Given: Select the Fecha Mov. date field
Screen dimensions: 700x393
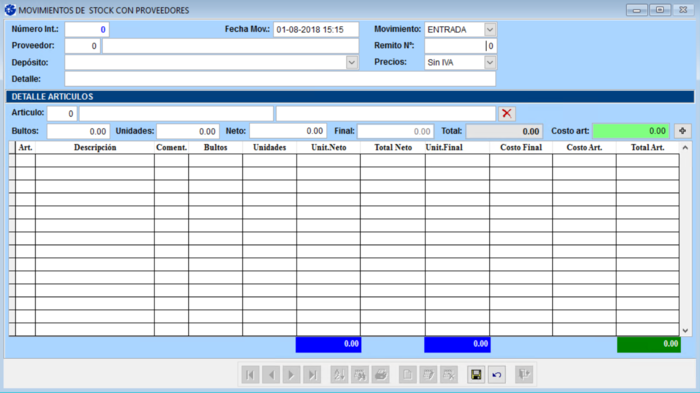Looking at the screenshot, I should tap(316, 29).
